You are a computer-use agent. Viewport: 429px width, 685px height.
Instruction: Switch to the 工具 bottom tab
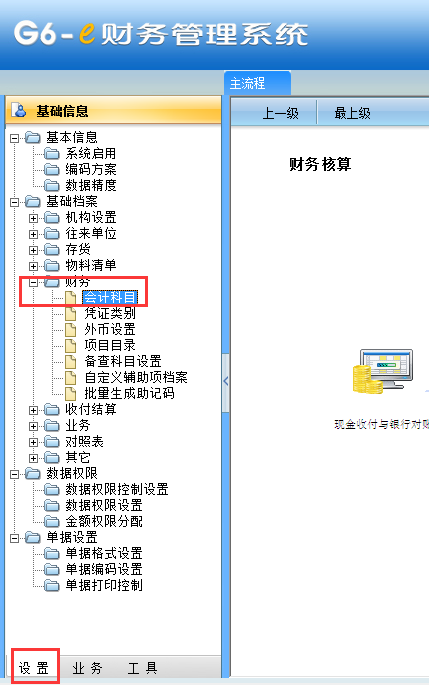pyautogui.click(x=142, y=668)
